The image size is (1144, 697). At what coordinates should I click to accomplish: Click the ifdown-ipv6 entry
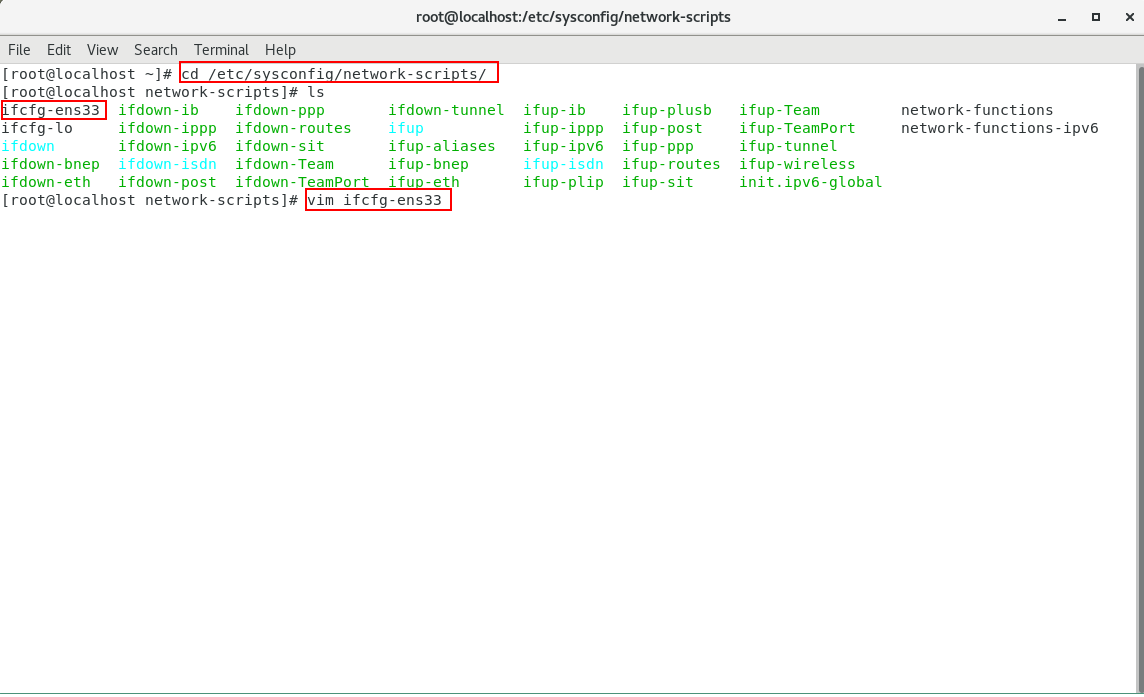coord(167,146)
